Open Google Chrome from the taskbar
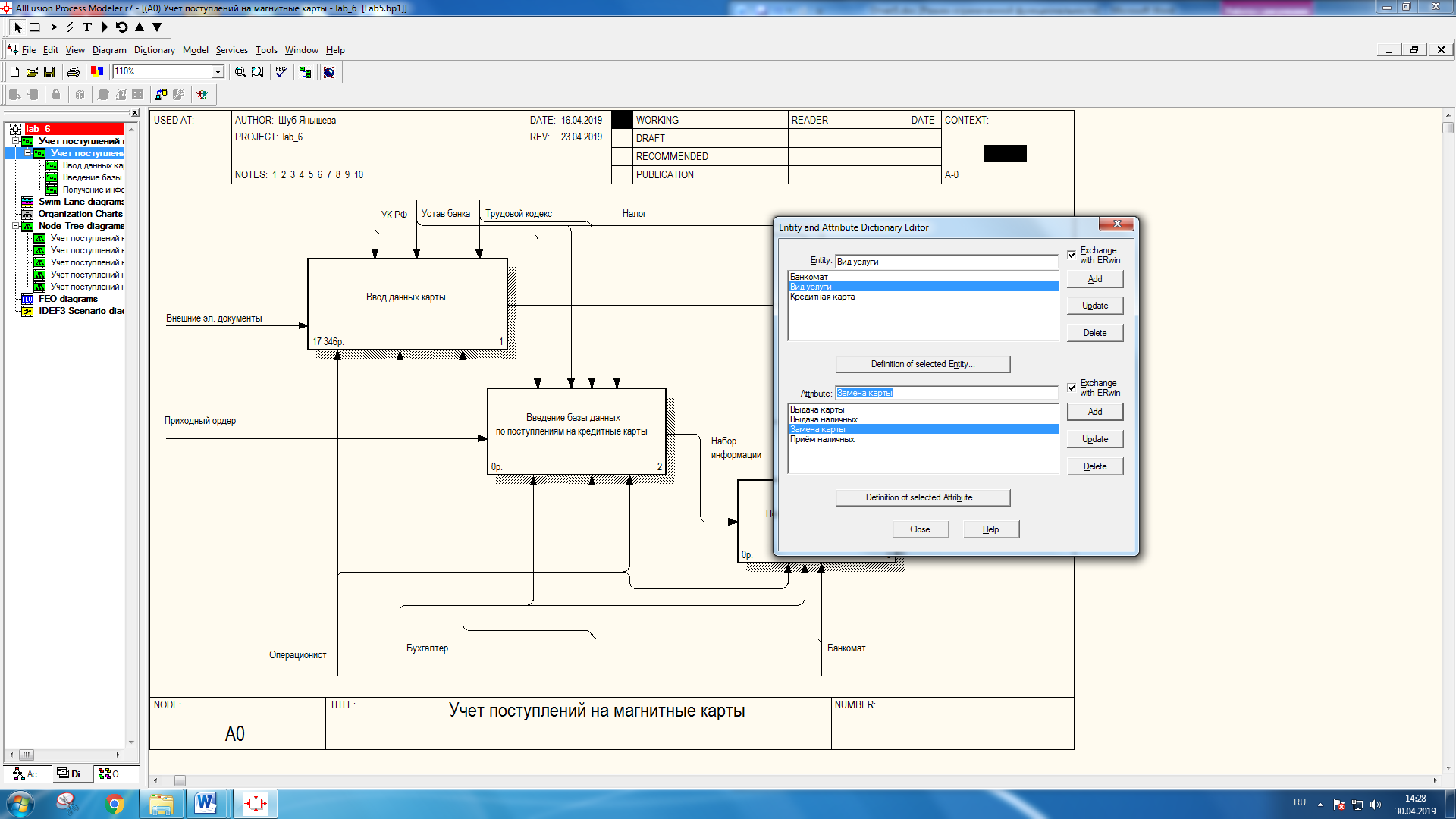Image resolution: width=1456 pixels, height=819 pixels. (115, 804)
